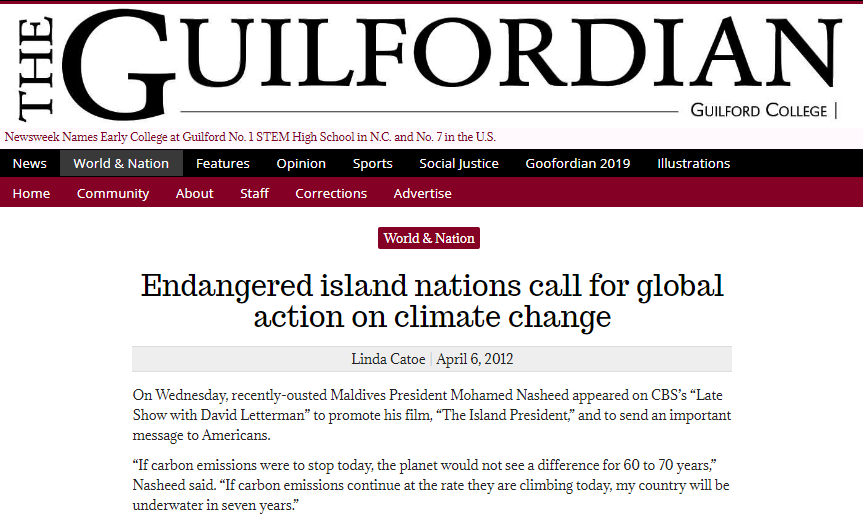The image size is (863, 522).
Task: Visit the About page
Action: coord(194,193)
